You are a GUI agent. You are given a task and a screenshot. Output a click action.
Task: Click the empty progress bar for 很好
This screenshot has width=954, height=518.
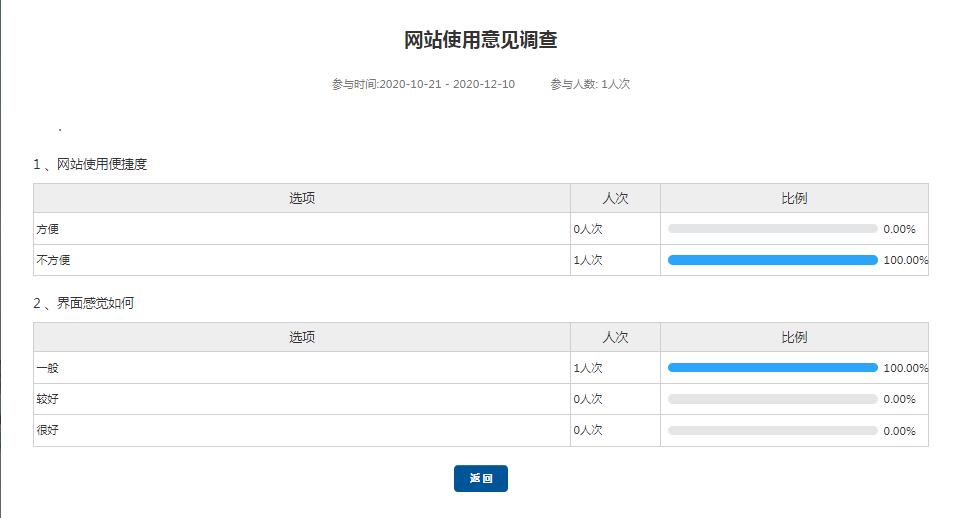[772, 431]
